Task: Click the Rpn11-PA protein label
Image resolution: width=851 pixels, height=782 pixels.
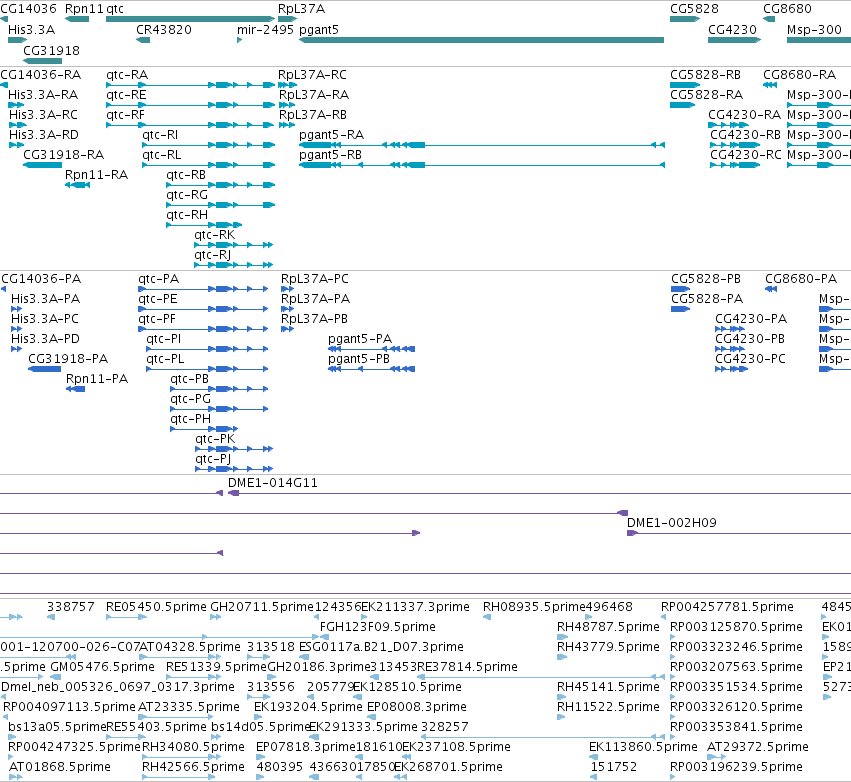Action: [x=97, y=379]
